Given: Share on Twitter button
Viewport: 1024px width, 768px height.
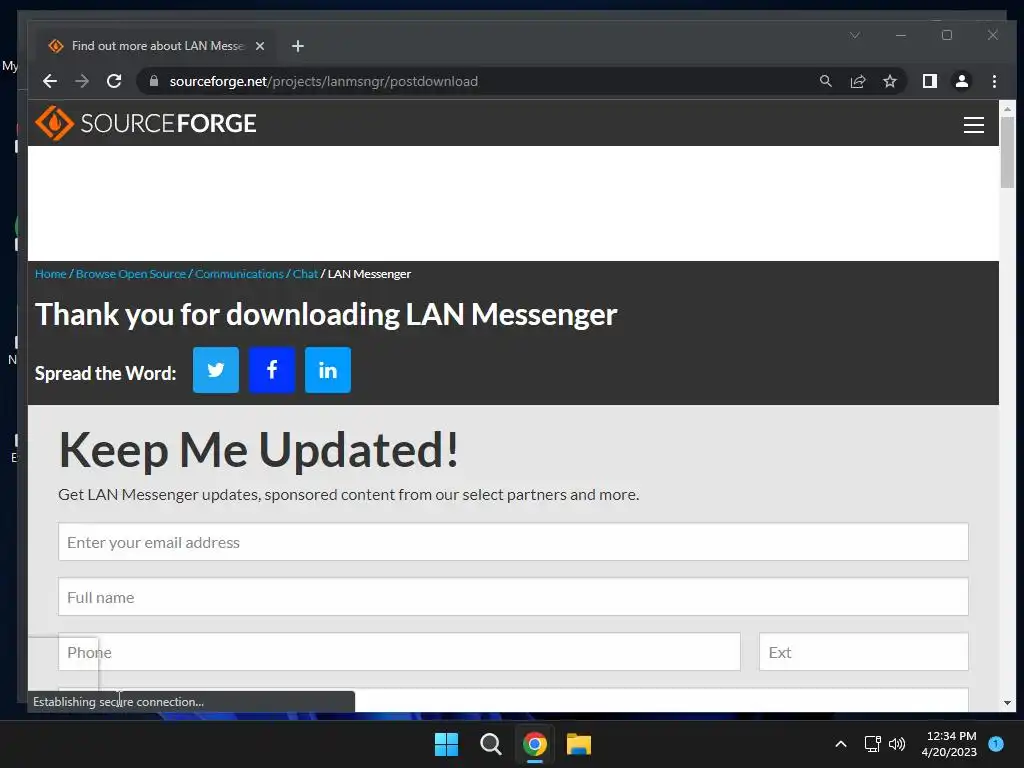Looking at the screenshot, I should [216, 370].
